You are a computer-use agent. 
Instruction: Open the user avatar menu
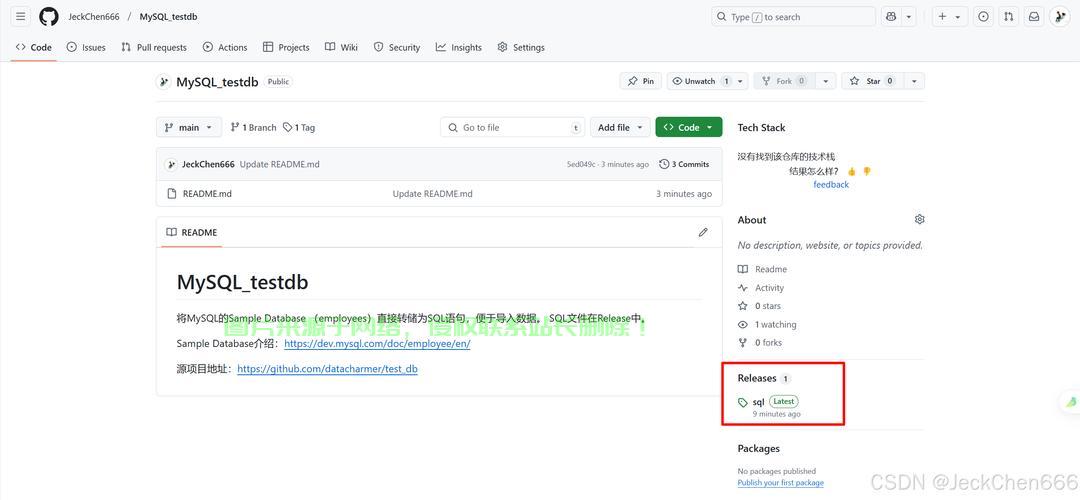click(x=1059, y=17)
